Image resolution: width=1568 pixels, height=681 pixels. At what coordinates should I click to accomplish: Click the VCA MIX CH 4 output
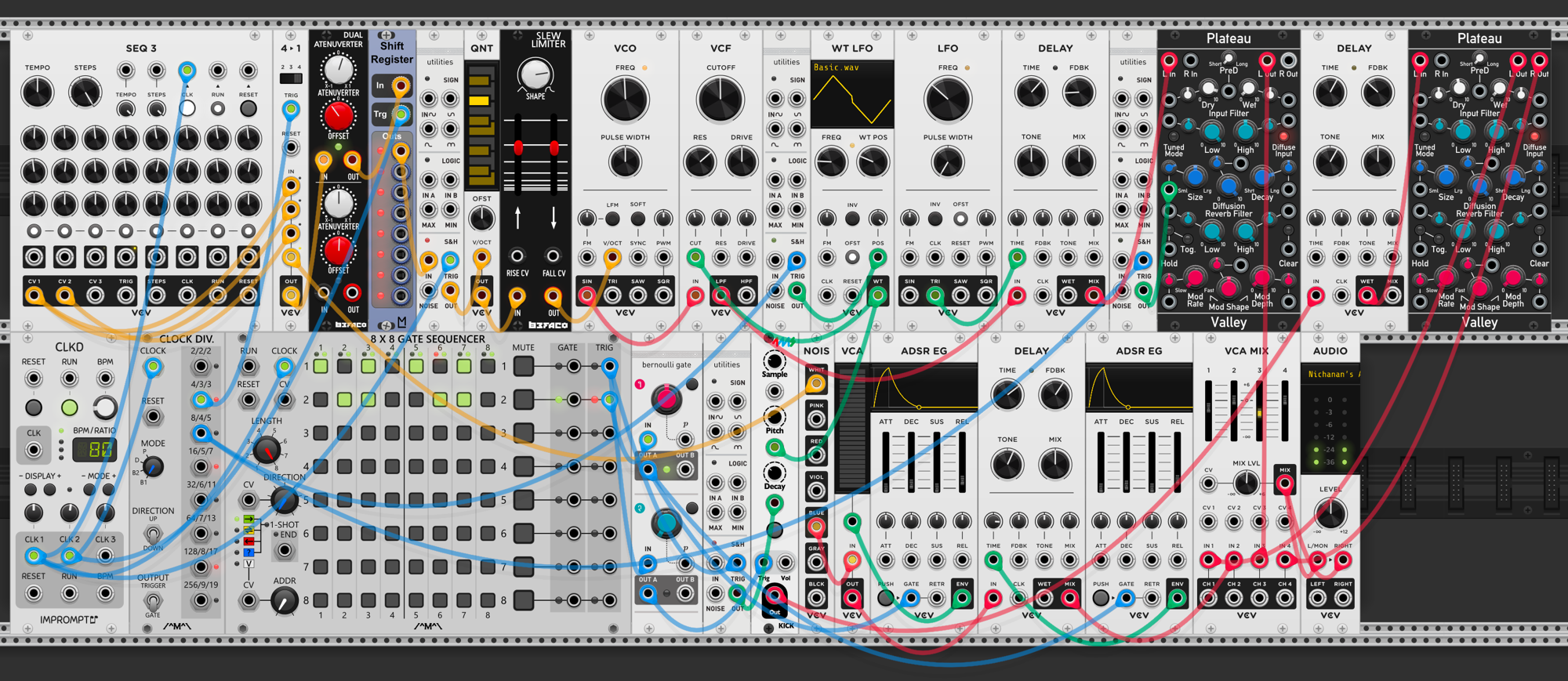1284,598
